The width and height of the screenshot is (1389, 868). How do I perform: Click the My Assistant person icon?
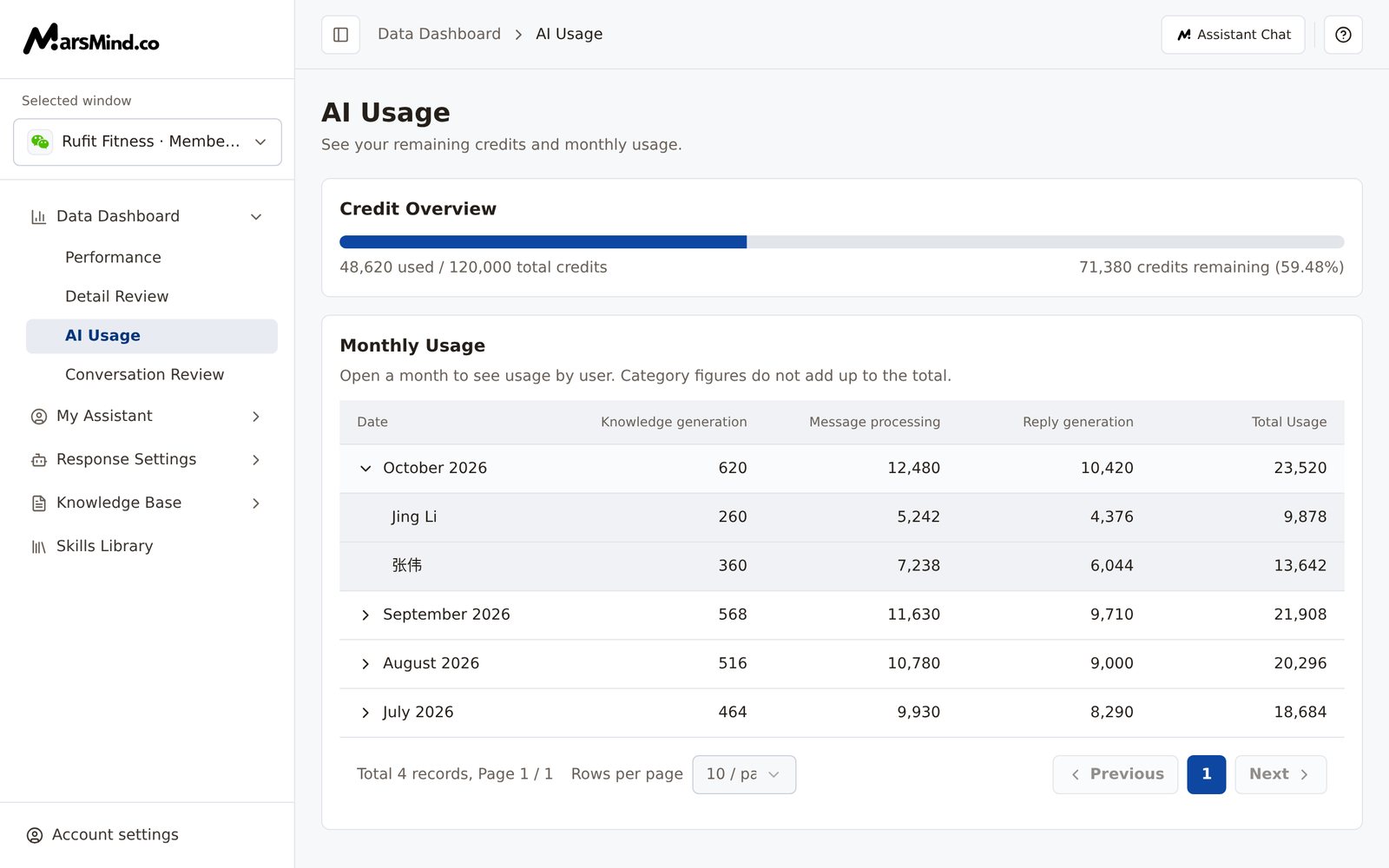pyautogui.click(x=39, y=417)
